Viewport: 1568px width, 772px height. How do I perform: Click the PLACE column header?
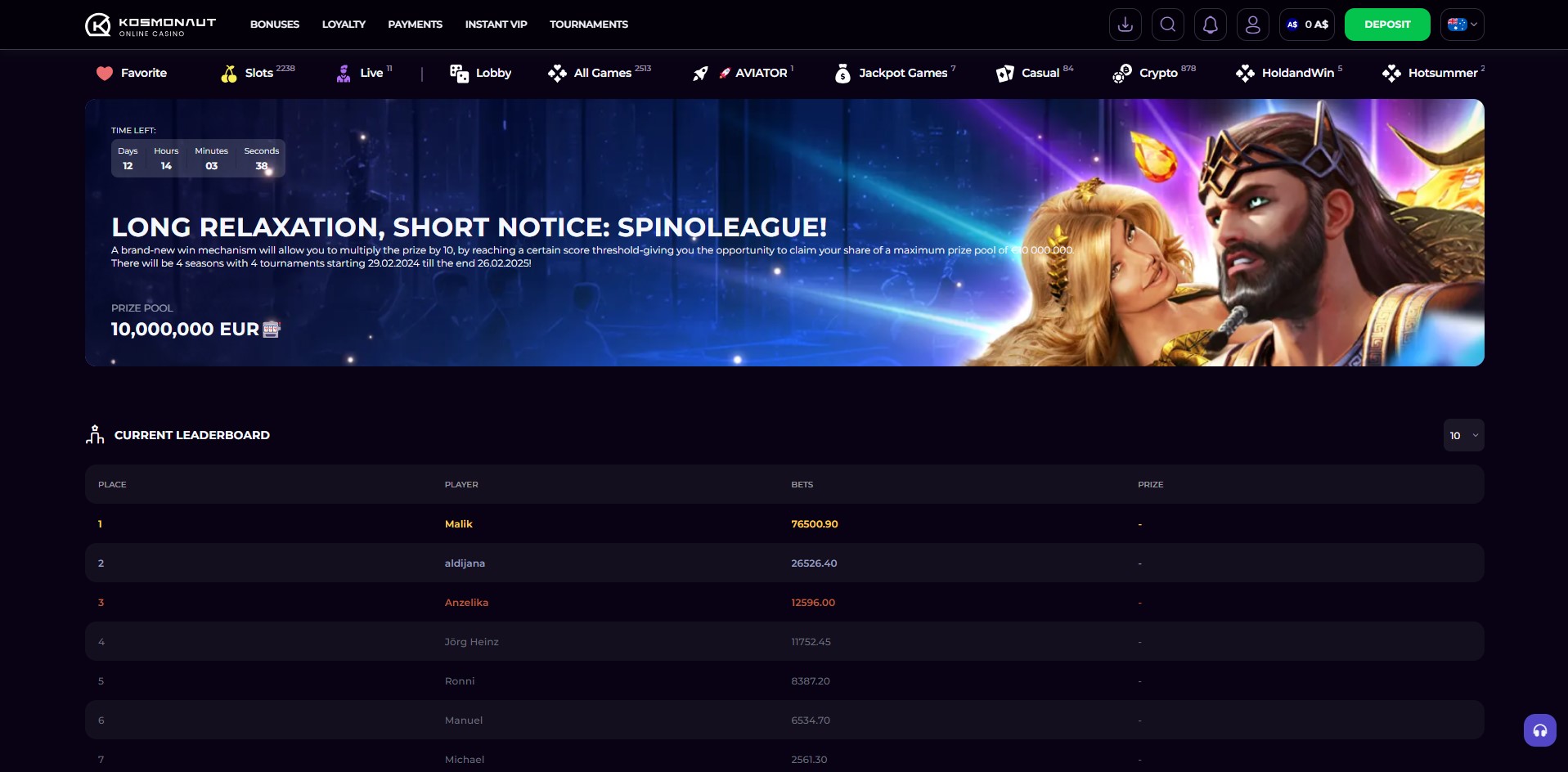pos(112,484)
